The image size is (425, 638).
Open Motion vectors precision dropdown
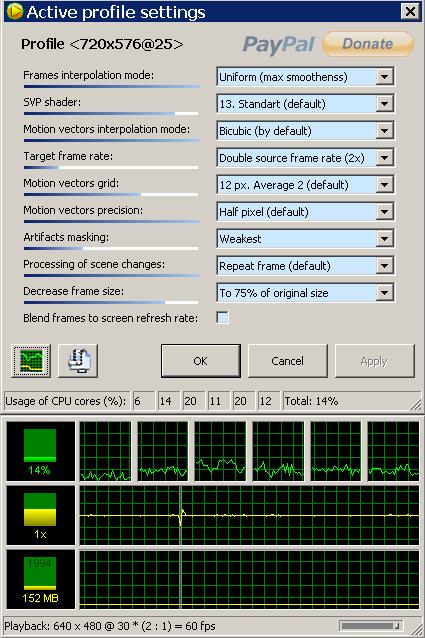384,212
